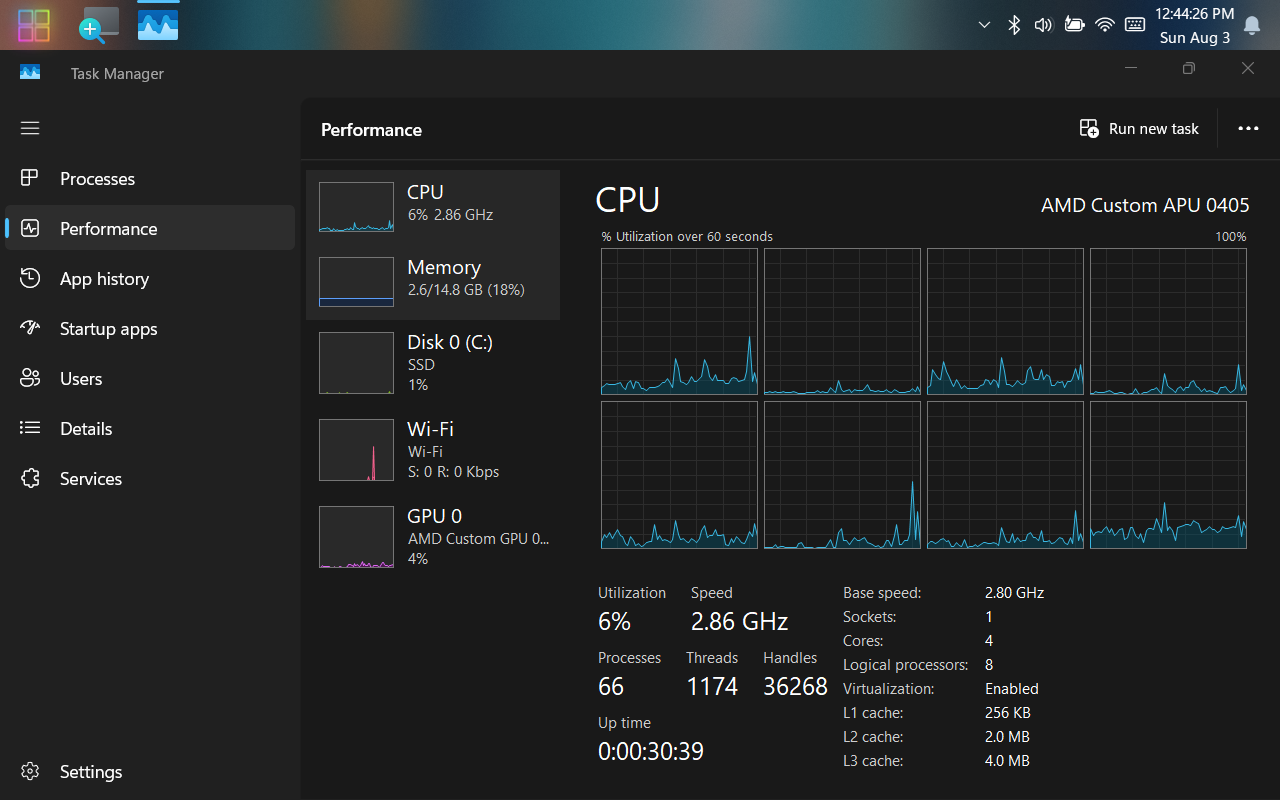Open the notifications bell icon
Viewport: 1280px width, 800px height.
pyautogui.click(x=1251, y=26)
